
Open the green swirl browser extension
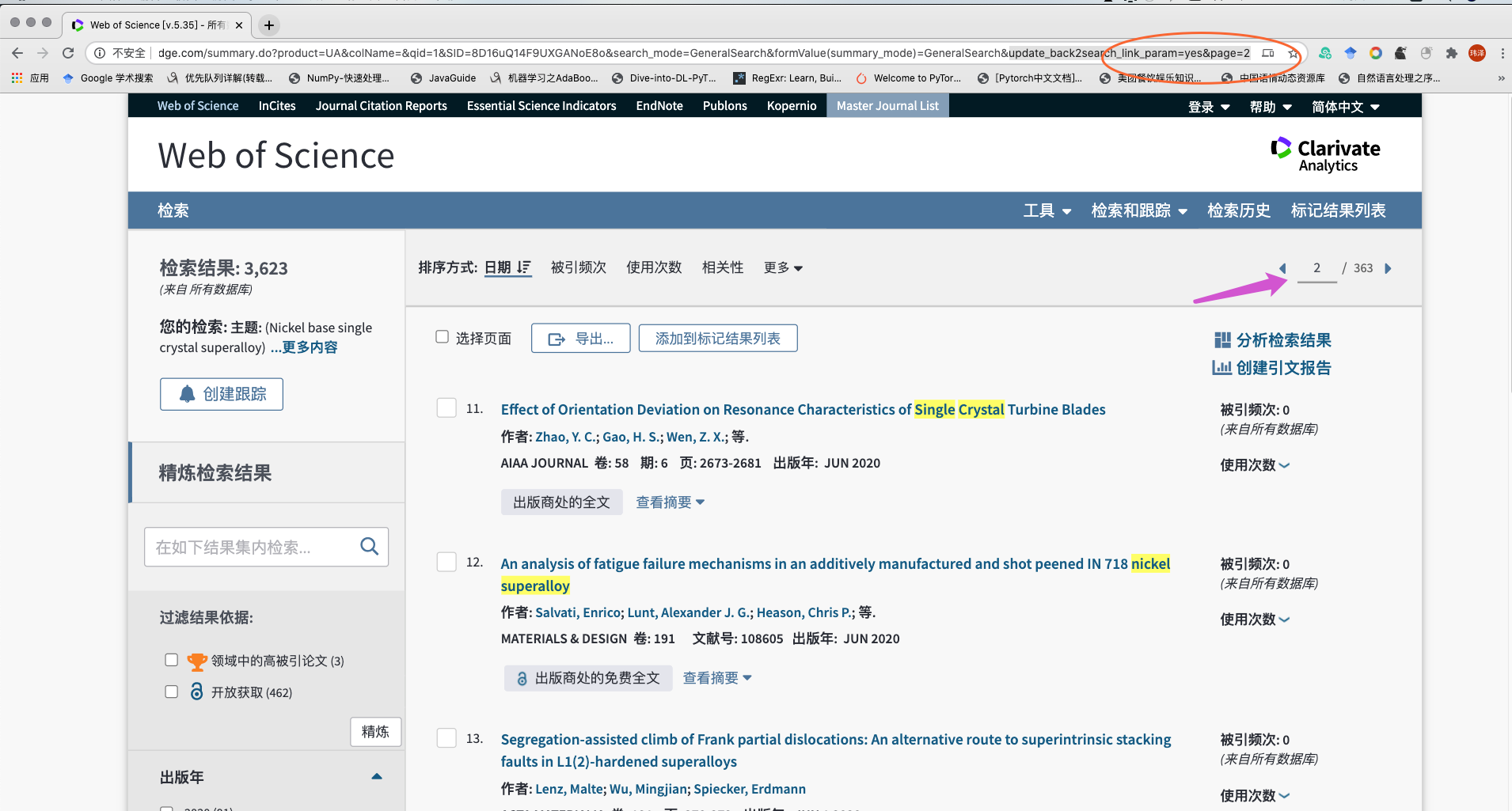(1325, 53)
